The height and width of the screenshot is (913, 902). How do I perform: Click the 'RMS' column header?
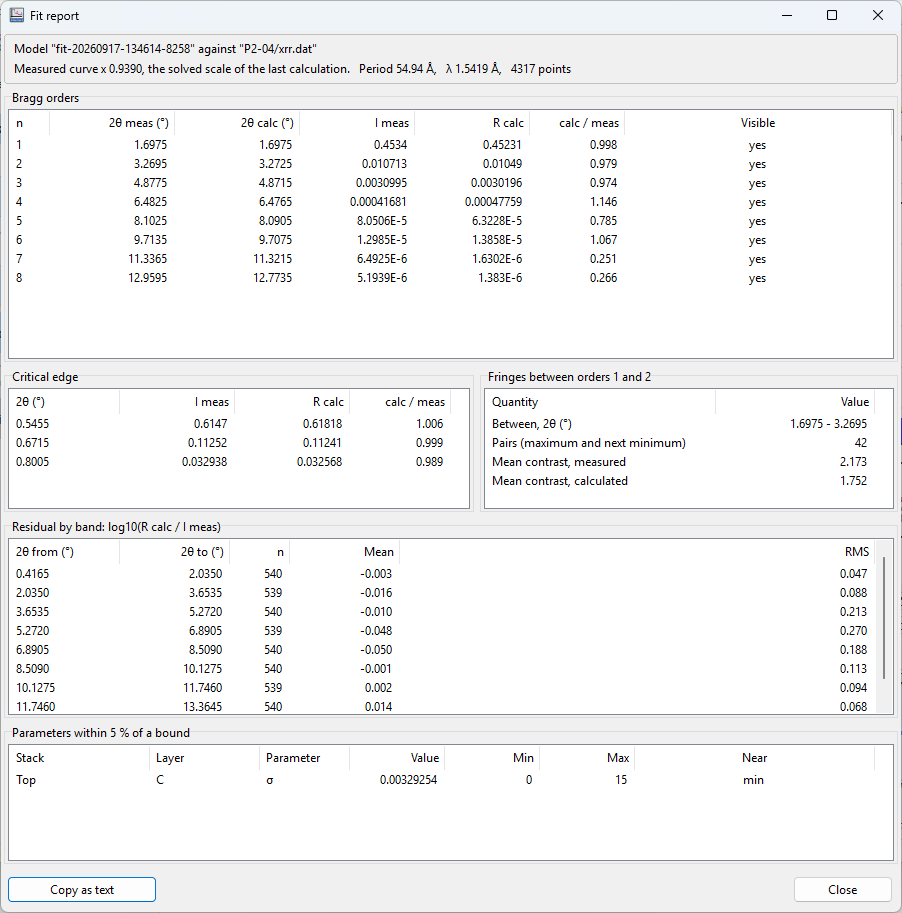pyautogui.click(x=857, y=551)
